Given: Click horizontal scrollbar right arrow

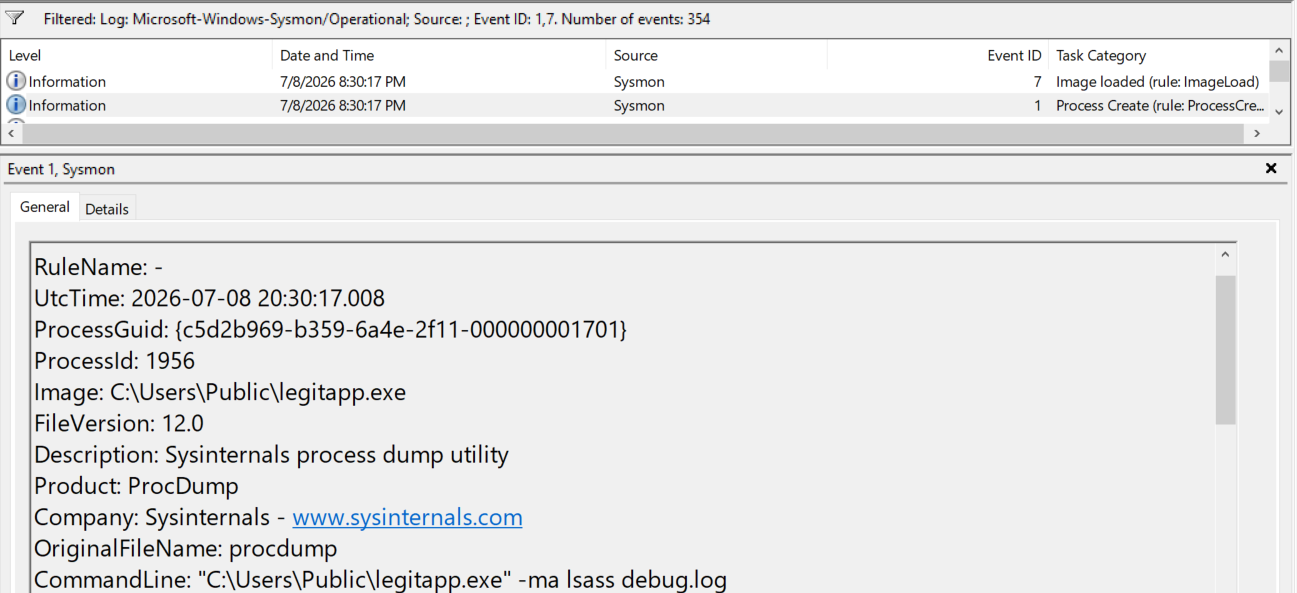Looking at the screenshot, I should [x=1258, y=133].
